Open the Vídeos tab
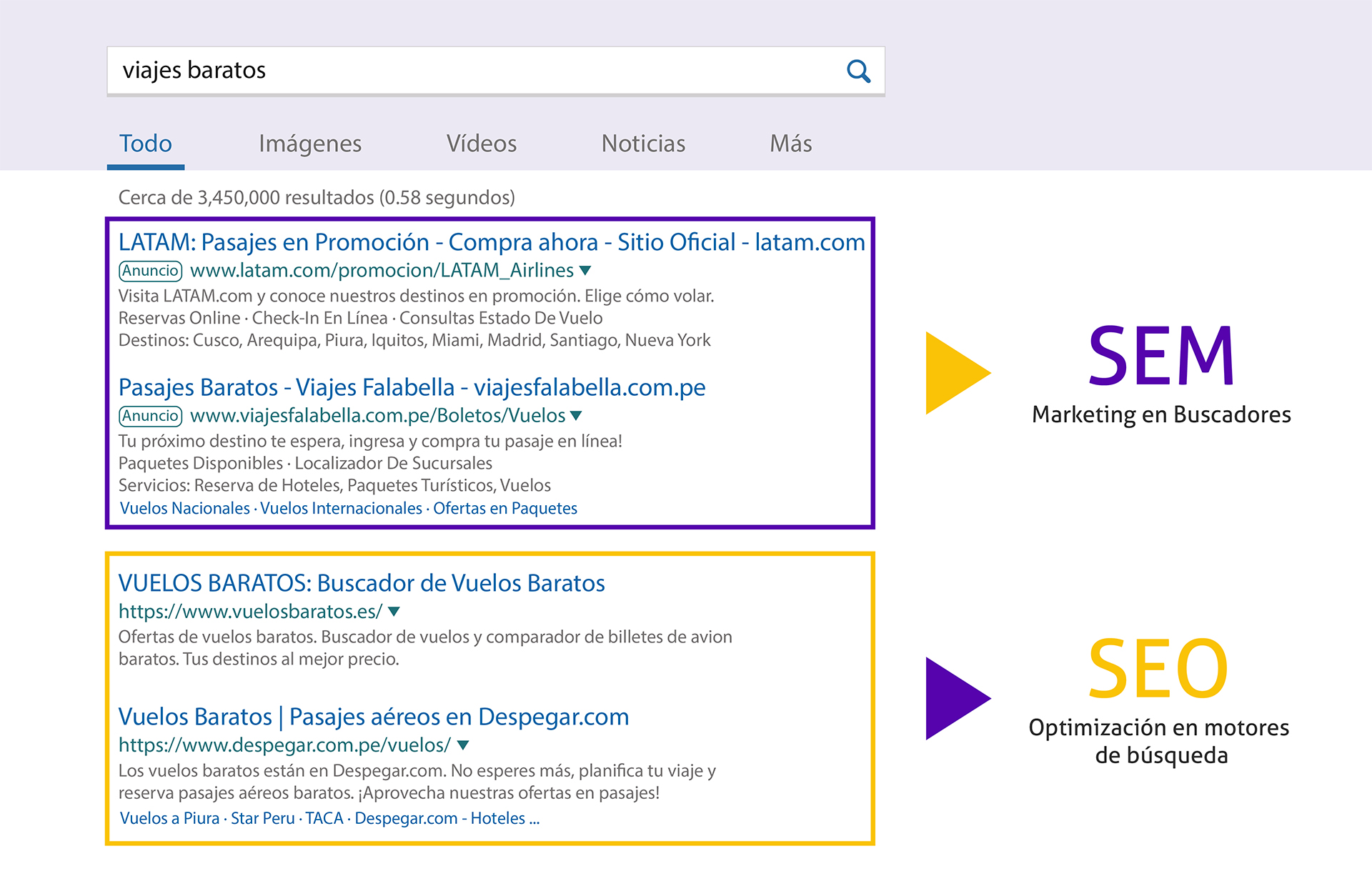The height and width of the screenshot is (886, 1372). (x=482, y=144)
